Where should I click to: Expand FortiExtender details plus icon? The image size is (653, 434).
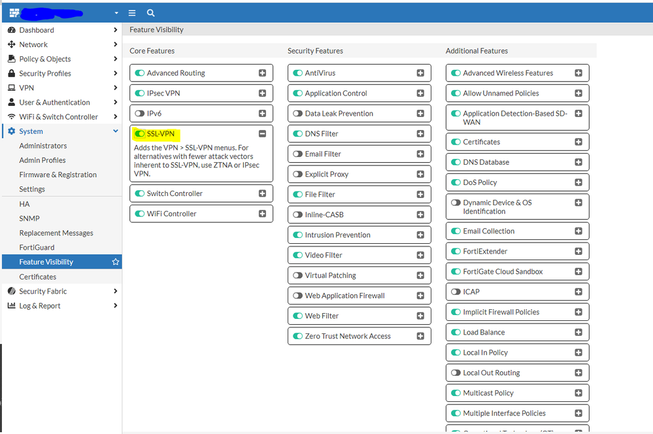[578, 251]
